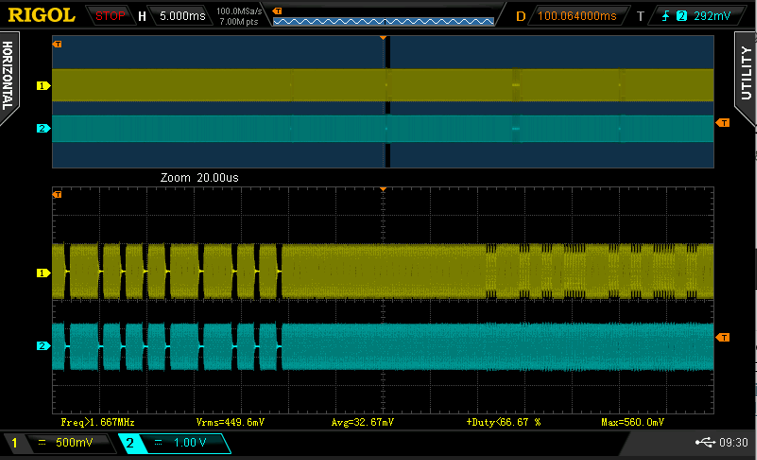Click the channel 1 marker in main view
Screen dimensions: 757x460
pos(43,85)
